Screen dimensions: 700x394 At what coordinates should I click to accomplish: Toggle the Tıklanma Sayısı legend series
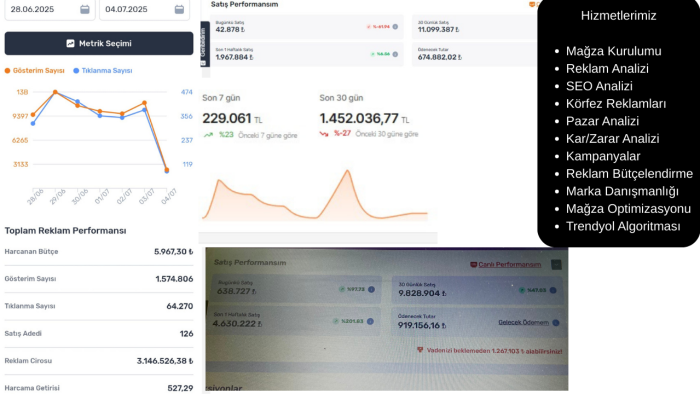click(x=103, y=71)
